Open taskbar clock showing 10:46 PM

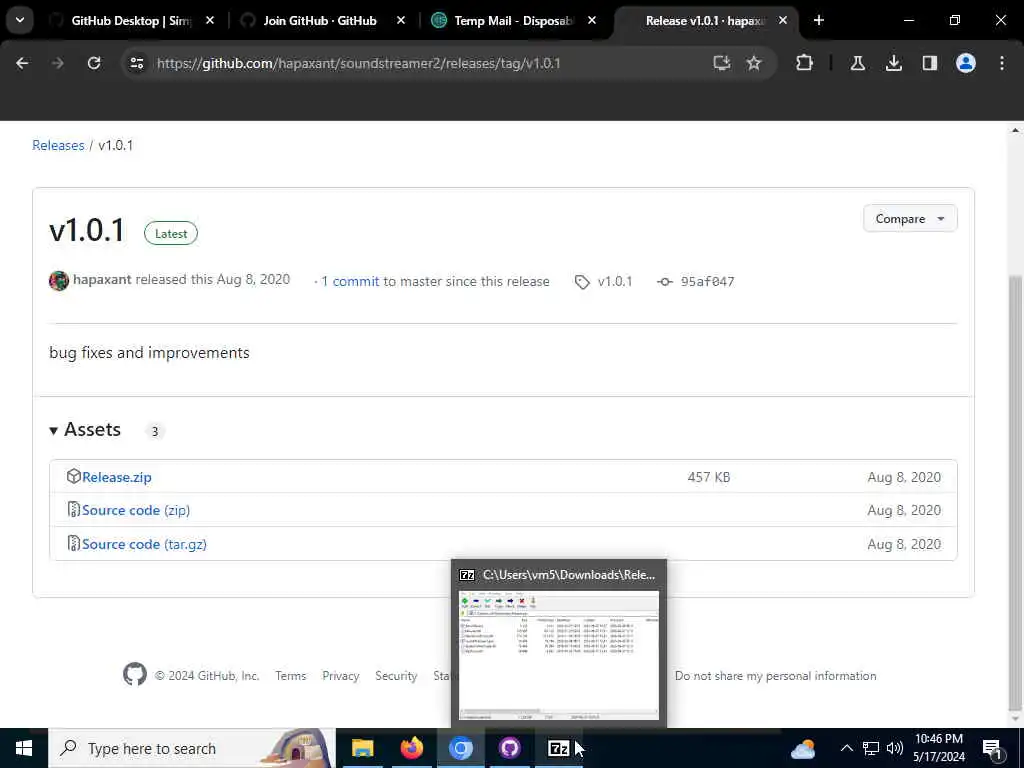938,748
